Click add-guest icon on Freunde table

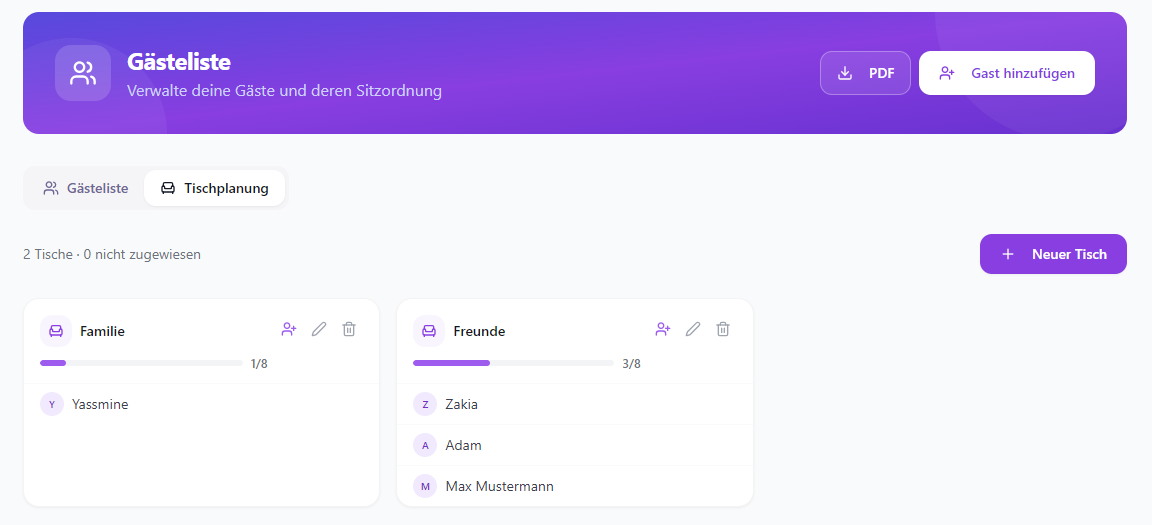(663, 329)
